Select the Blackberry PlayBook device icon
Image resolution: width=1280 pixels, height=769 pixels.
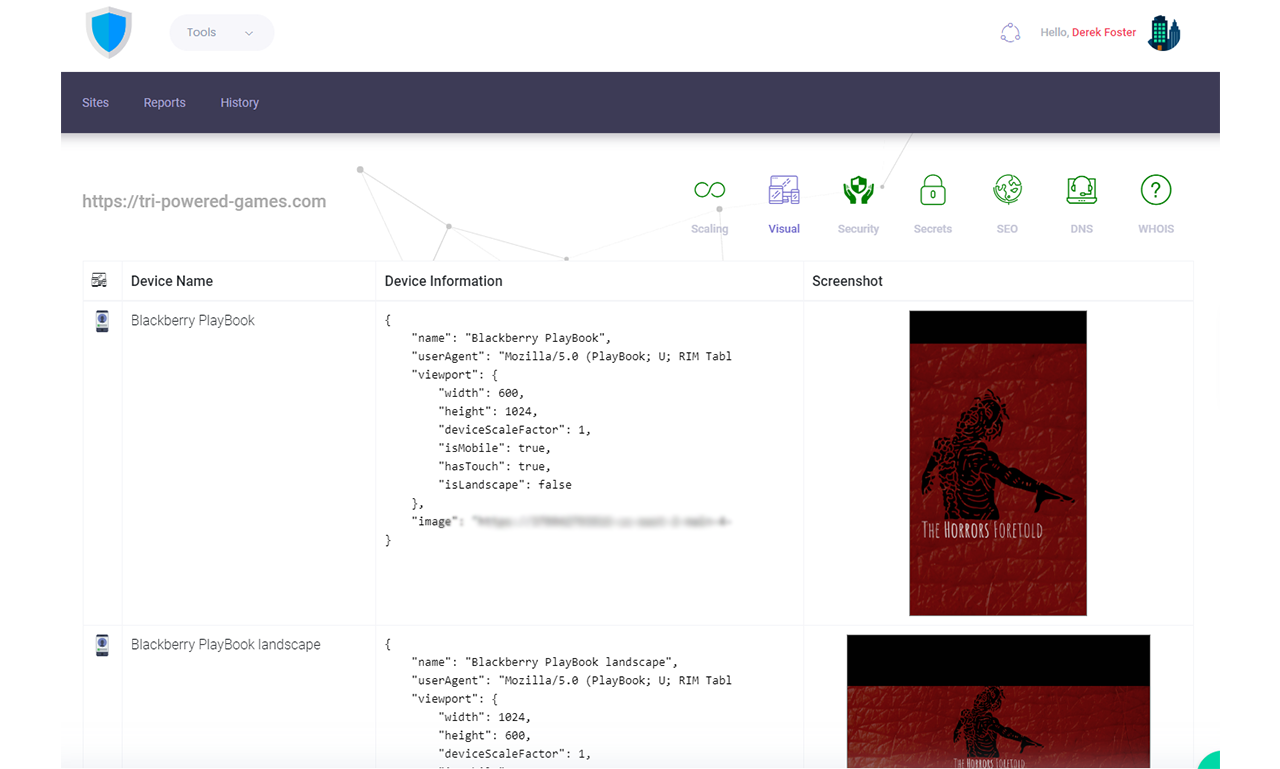(x=101, y=321)
